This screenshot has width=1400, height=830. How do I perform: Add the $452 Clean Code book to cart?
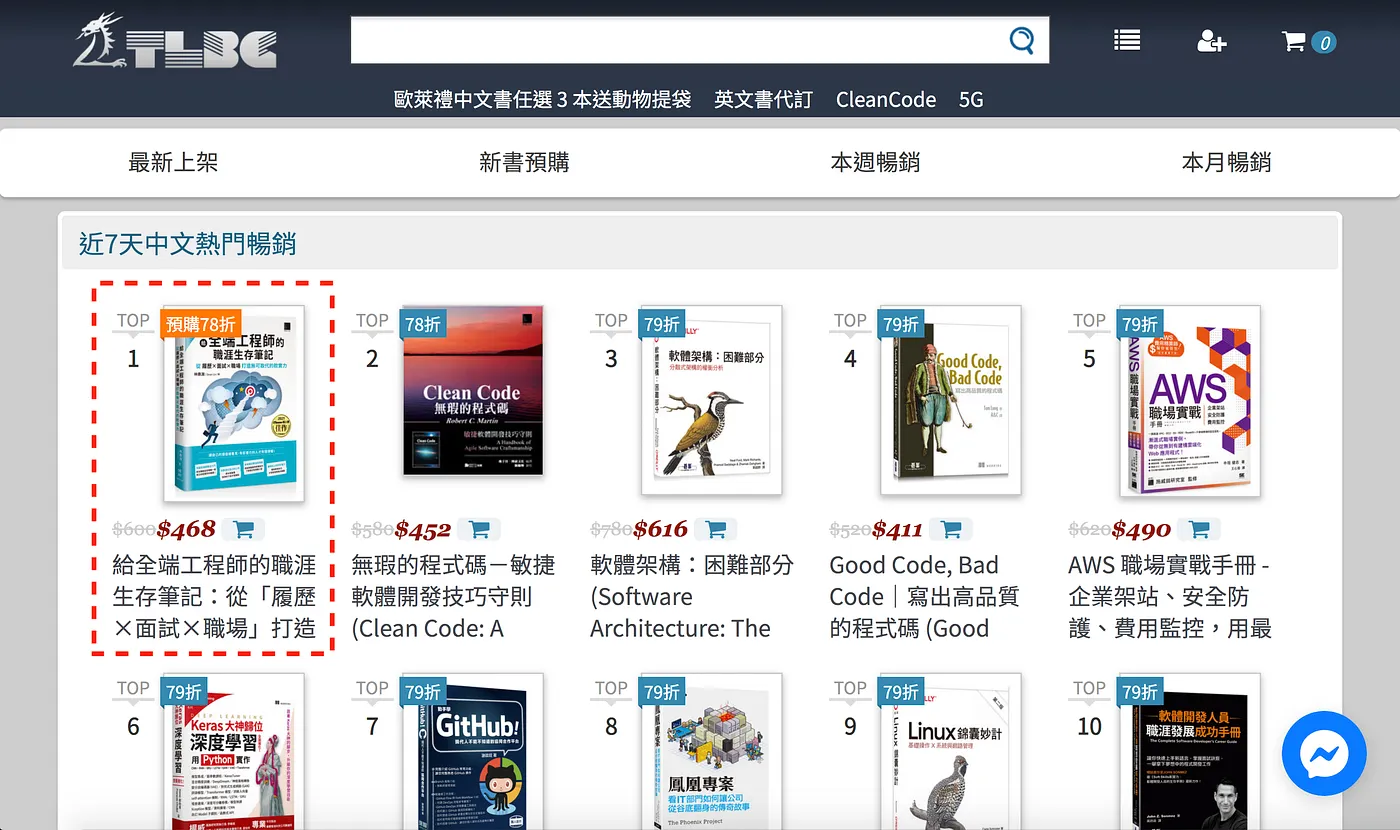[x=479, y=529]
